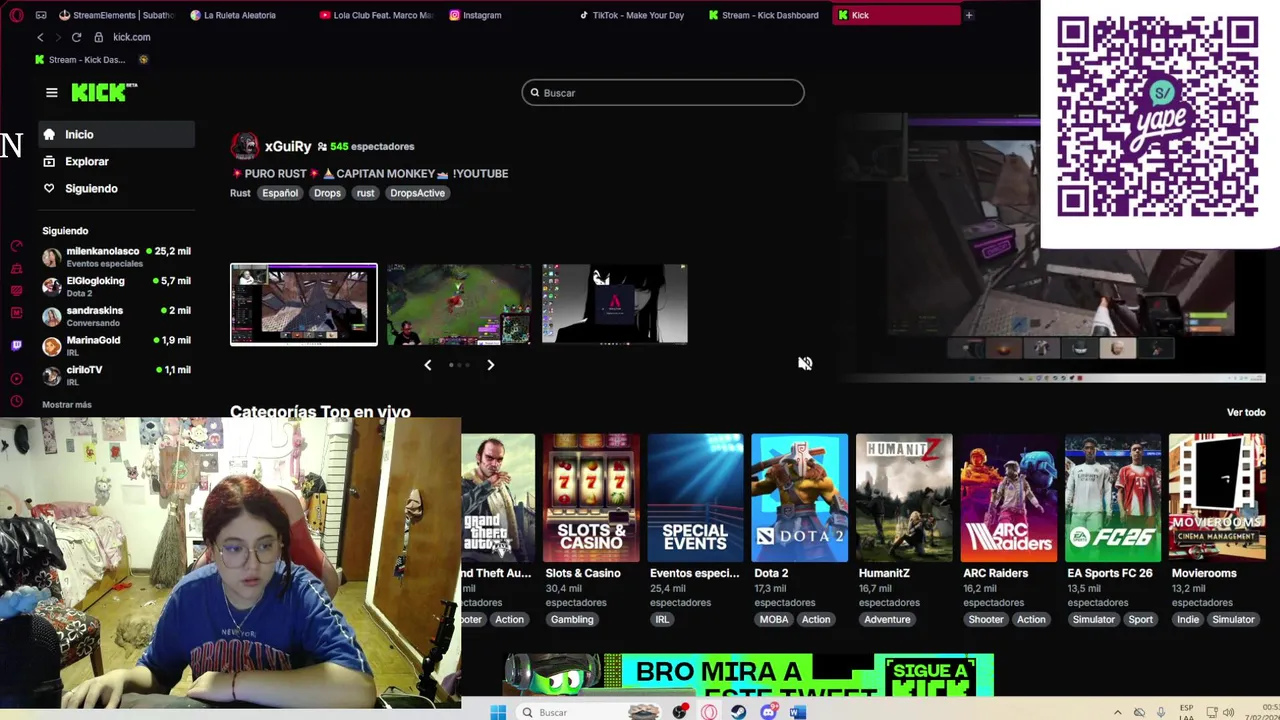Open speed dial icon in Opera sidebar
Viewport: 1280px width, 720px height.
16,246
